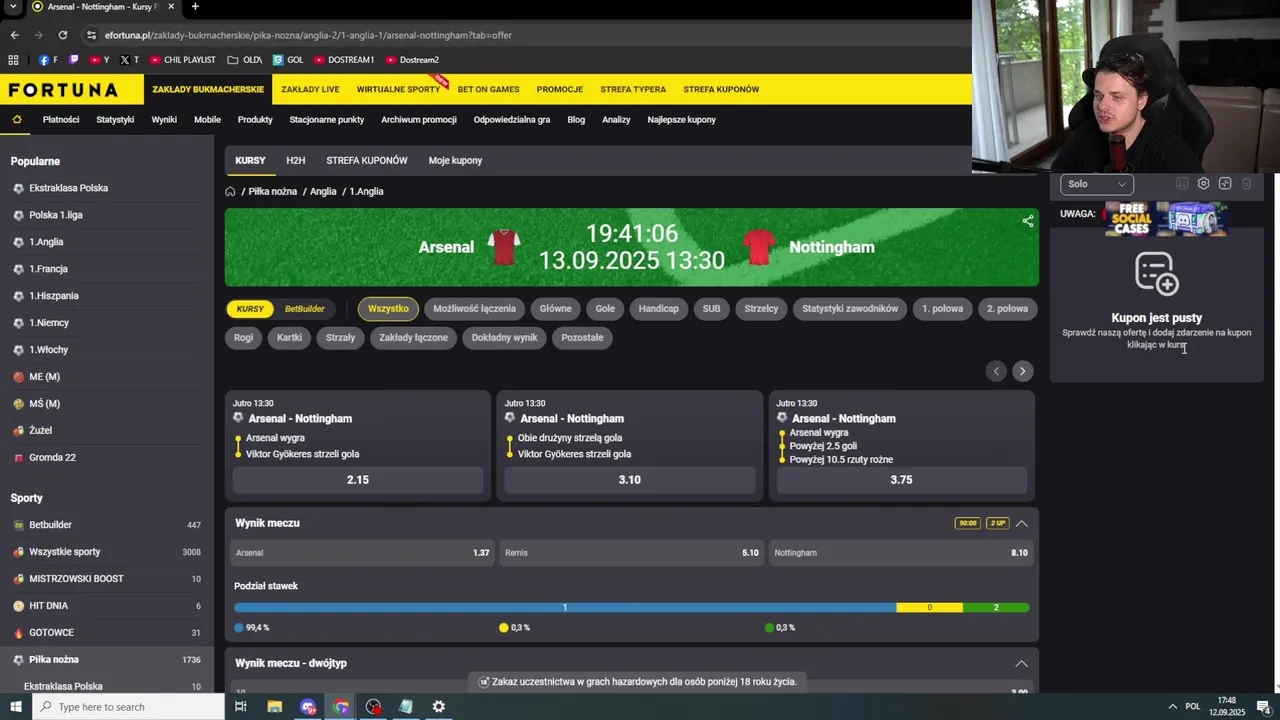This screenshot has width=1280, height=720.
Task: Open Task View on the taskbar
Action: [240, 707]
